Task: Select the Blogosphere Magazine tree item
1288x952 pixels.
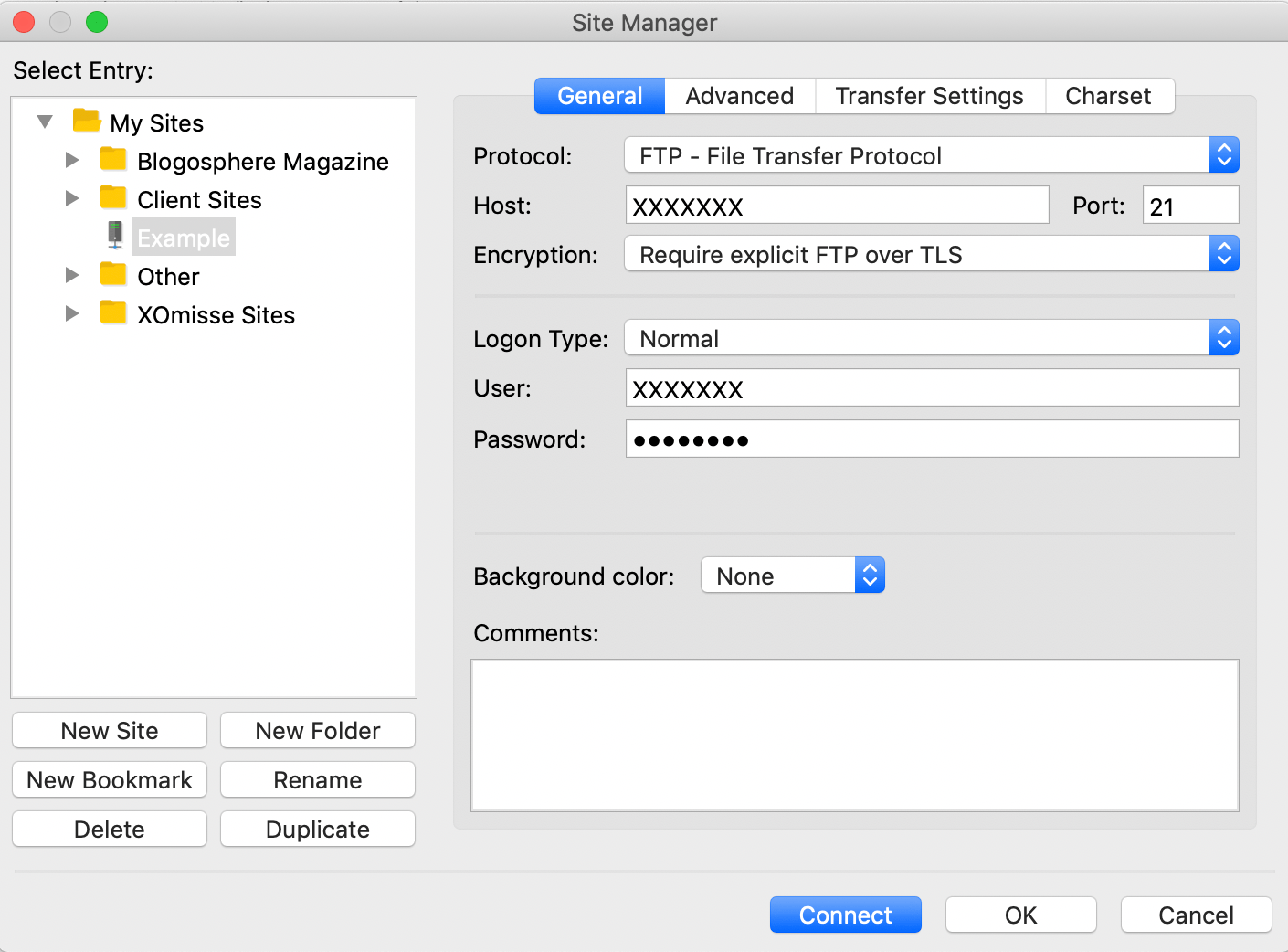Action: 263,161
